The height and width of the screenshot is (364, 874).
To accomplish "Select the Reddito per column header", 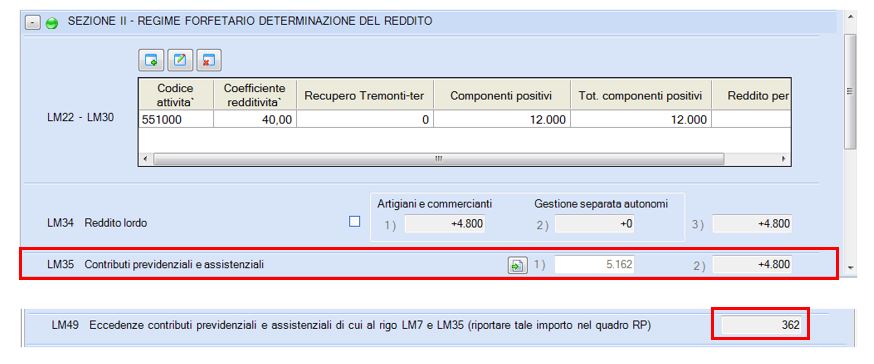I will pyautogui.click(x=752, y=95).
